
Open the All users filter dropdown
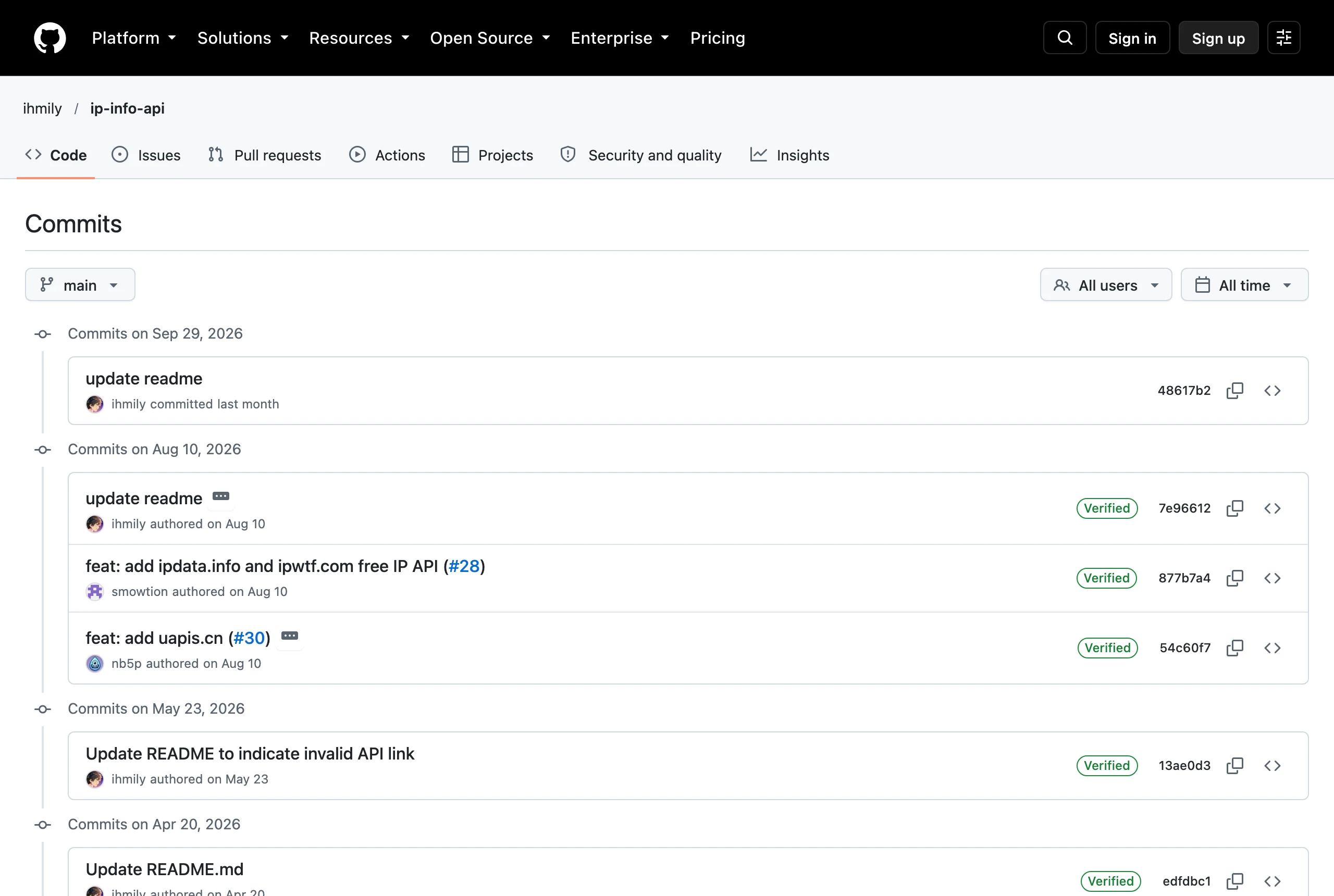point(1106,284)
